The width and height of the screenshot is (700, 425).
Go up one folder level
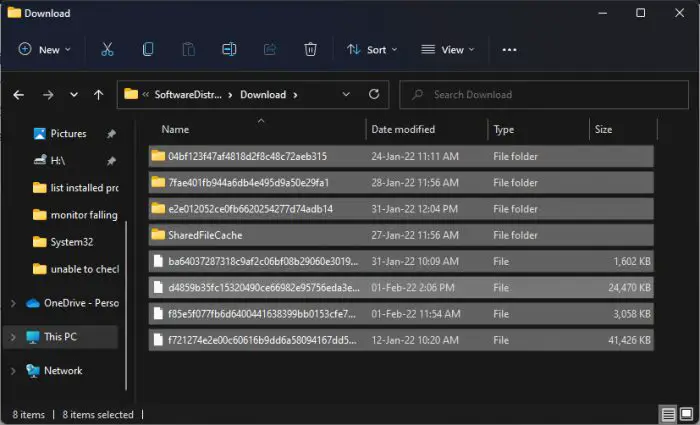98,95
